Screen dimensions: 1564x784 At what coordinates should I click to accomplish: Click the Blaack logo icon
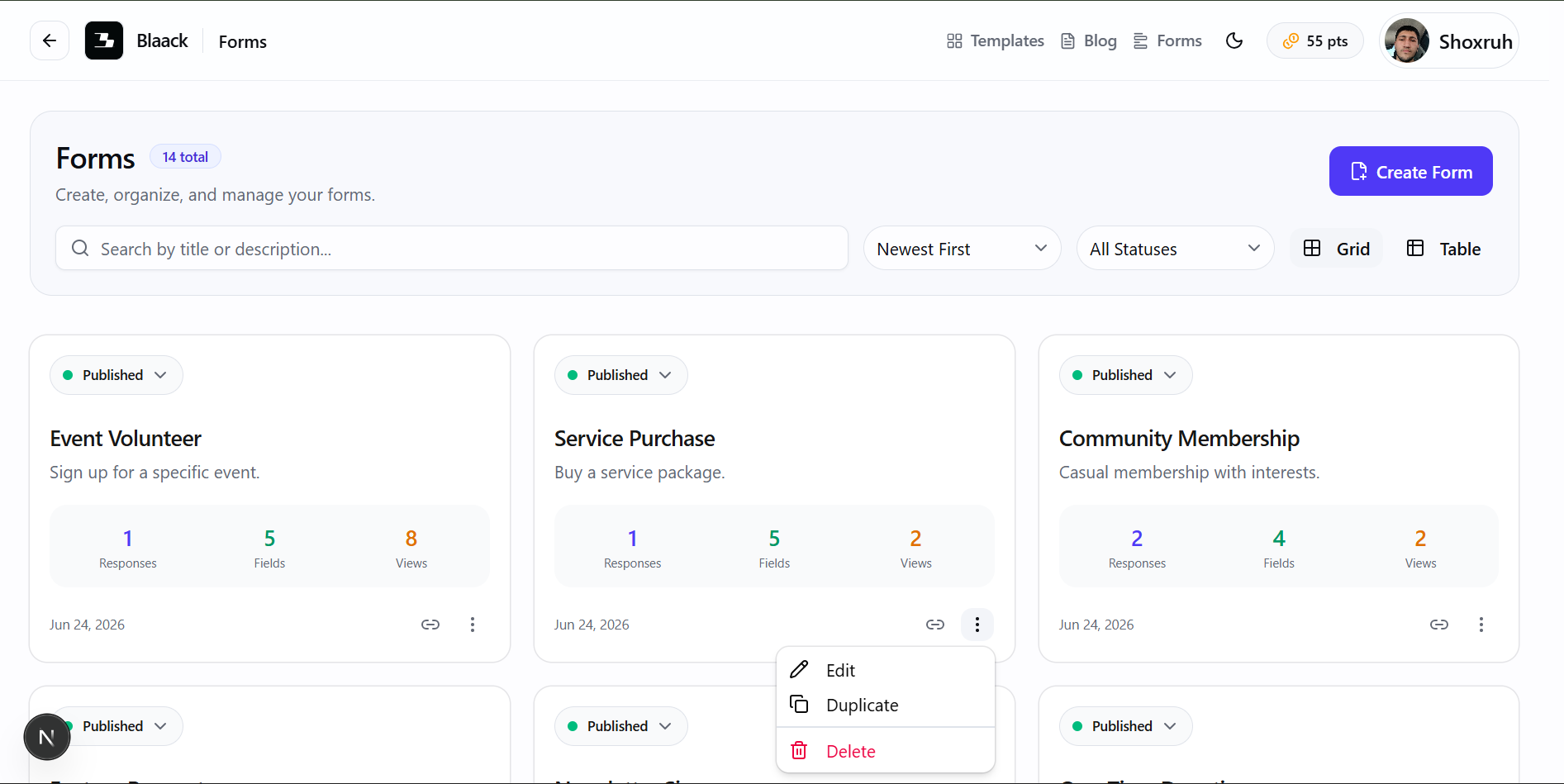(x=104, y=40)
